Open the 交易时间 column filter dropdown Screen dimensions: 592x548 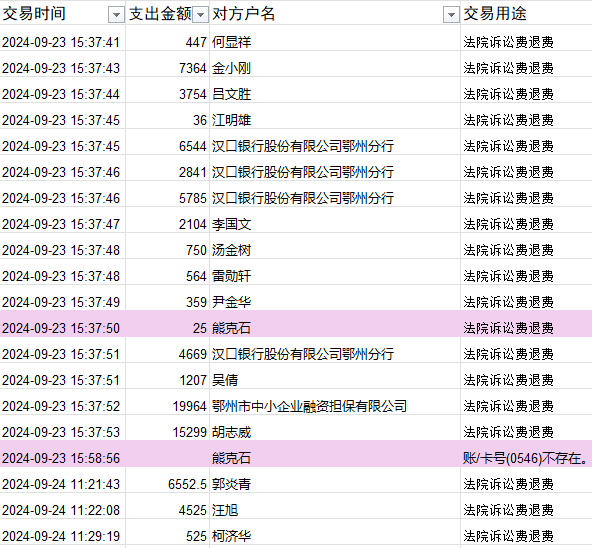pos(116,15)
